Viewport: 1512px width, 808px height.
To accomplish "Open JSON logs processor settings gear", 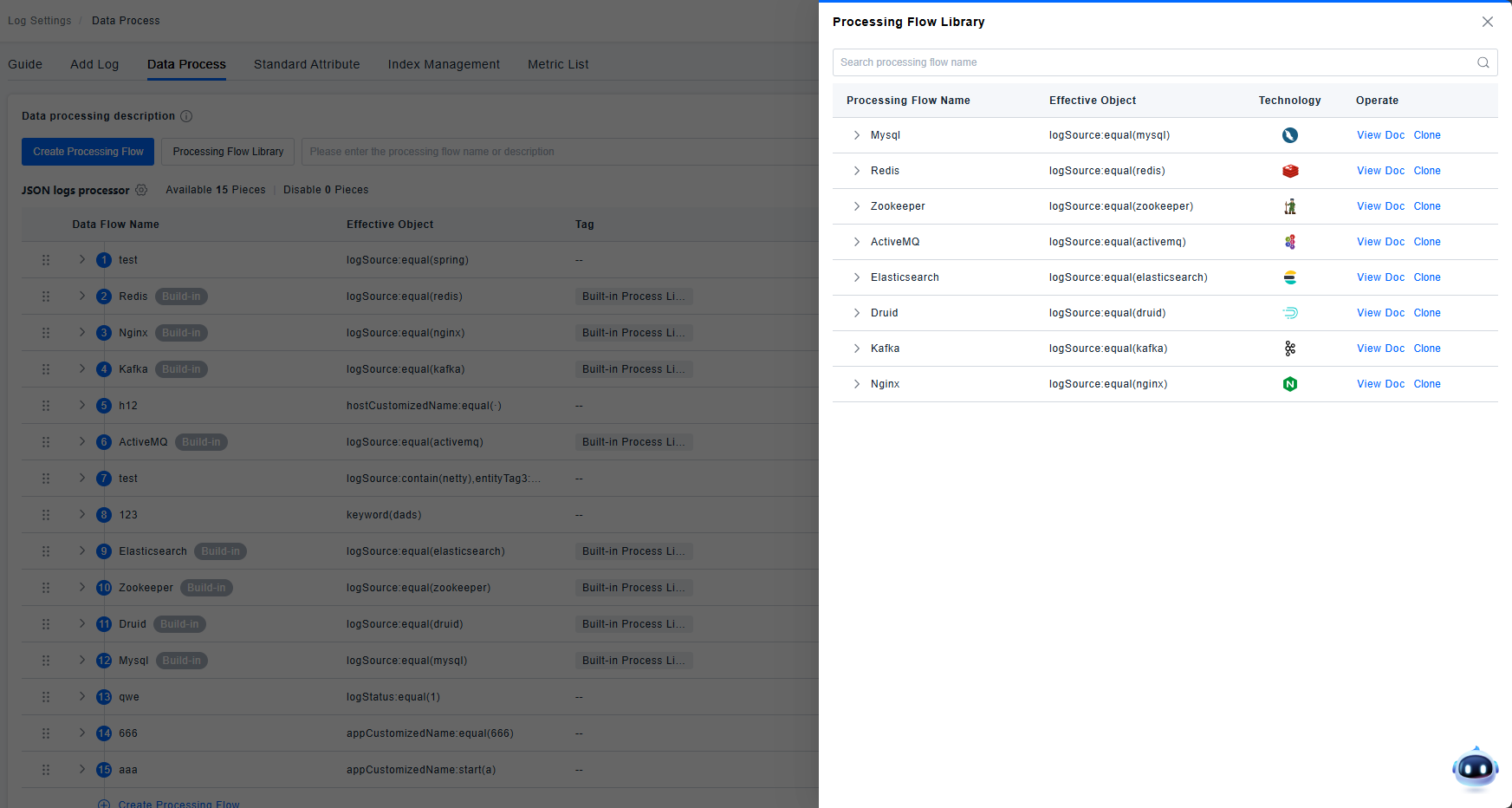I will coord(141,190).
